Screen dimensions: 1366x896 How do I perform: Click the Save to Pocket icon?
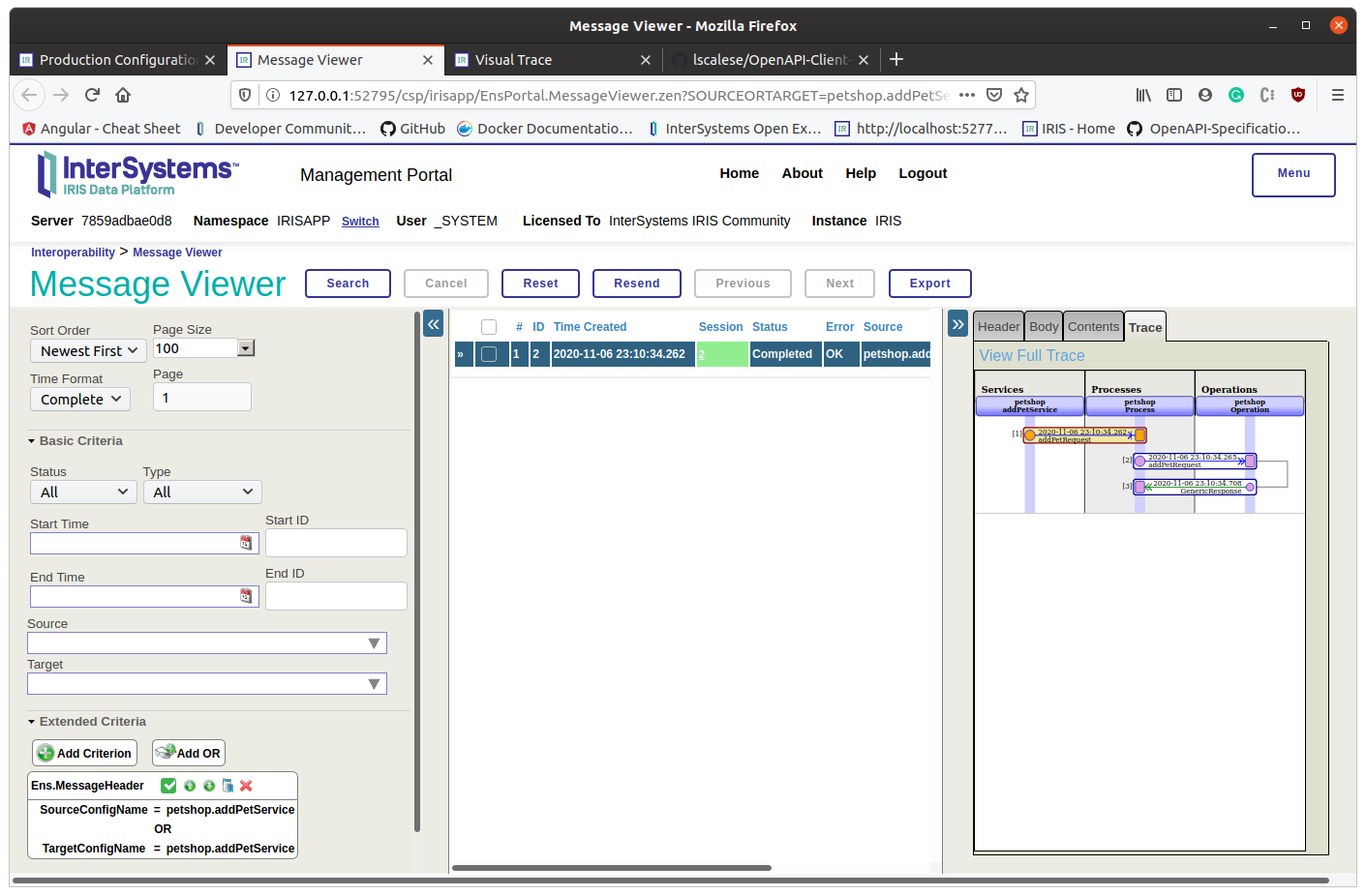(994, 95)
